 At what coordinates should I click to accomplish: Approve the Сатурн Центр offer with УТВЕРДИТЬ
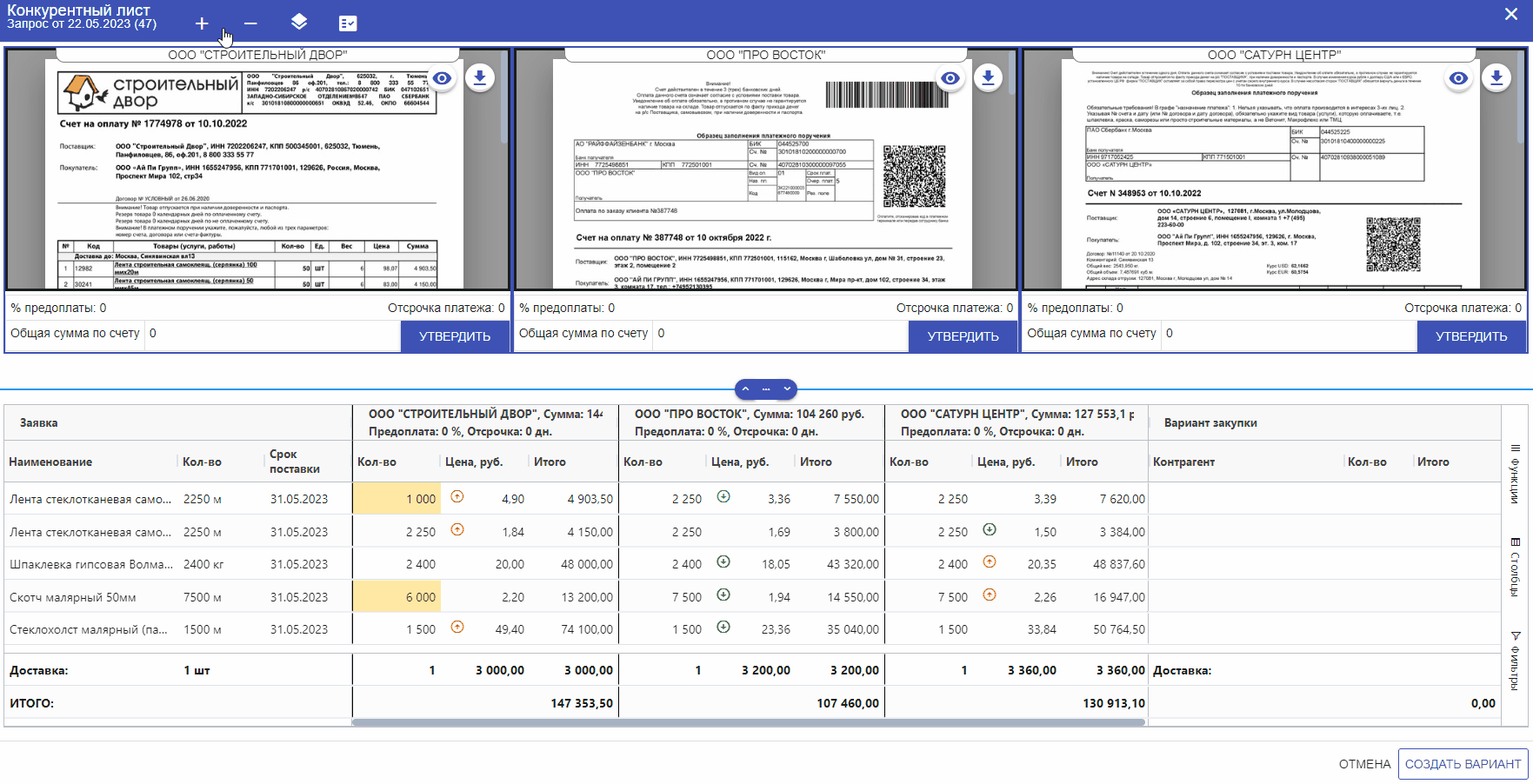click(x=1471, y=336)
